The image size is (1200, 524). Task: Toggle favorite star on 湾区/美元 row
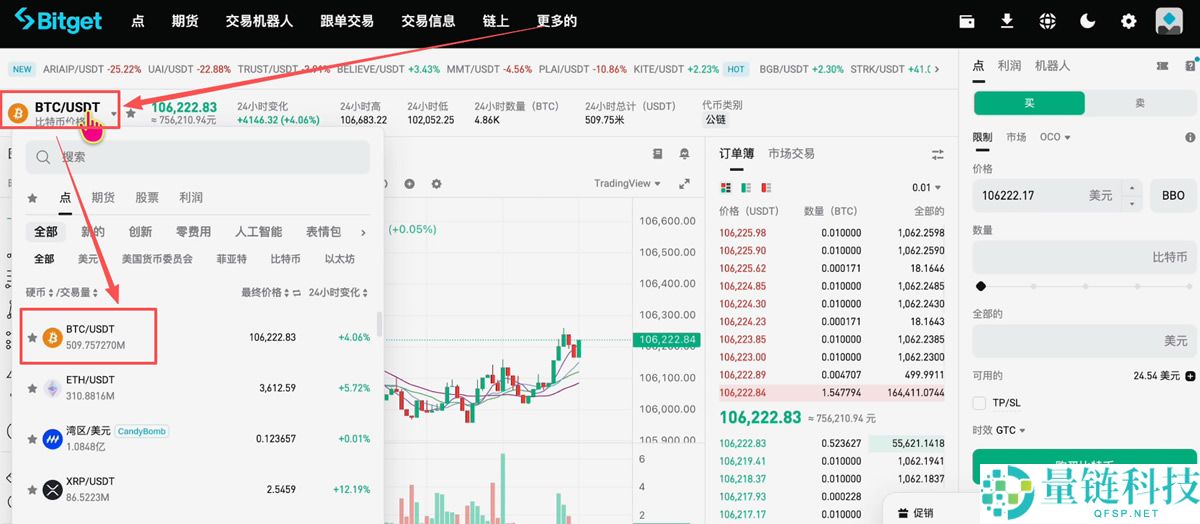(x=32, y=438)
